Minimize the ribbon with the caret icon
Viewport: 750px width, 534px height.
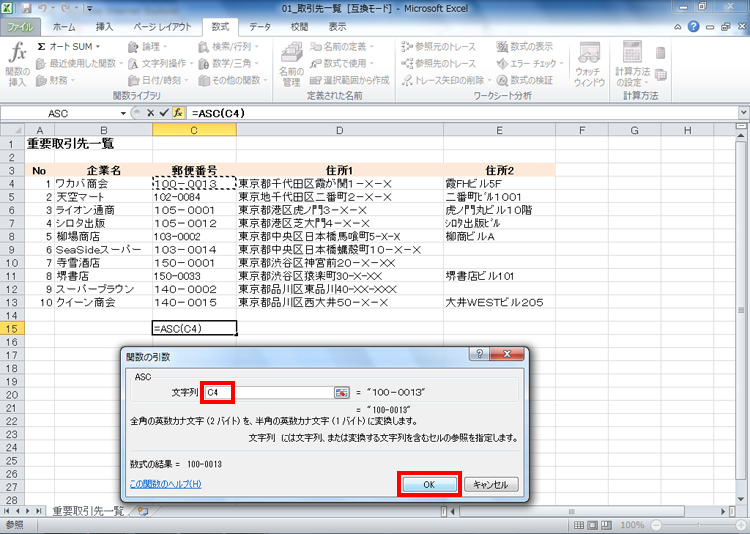click(678, 27)
